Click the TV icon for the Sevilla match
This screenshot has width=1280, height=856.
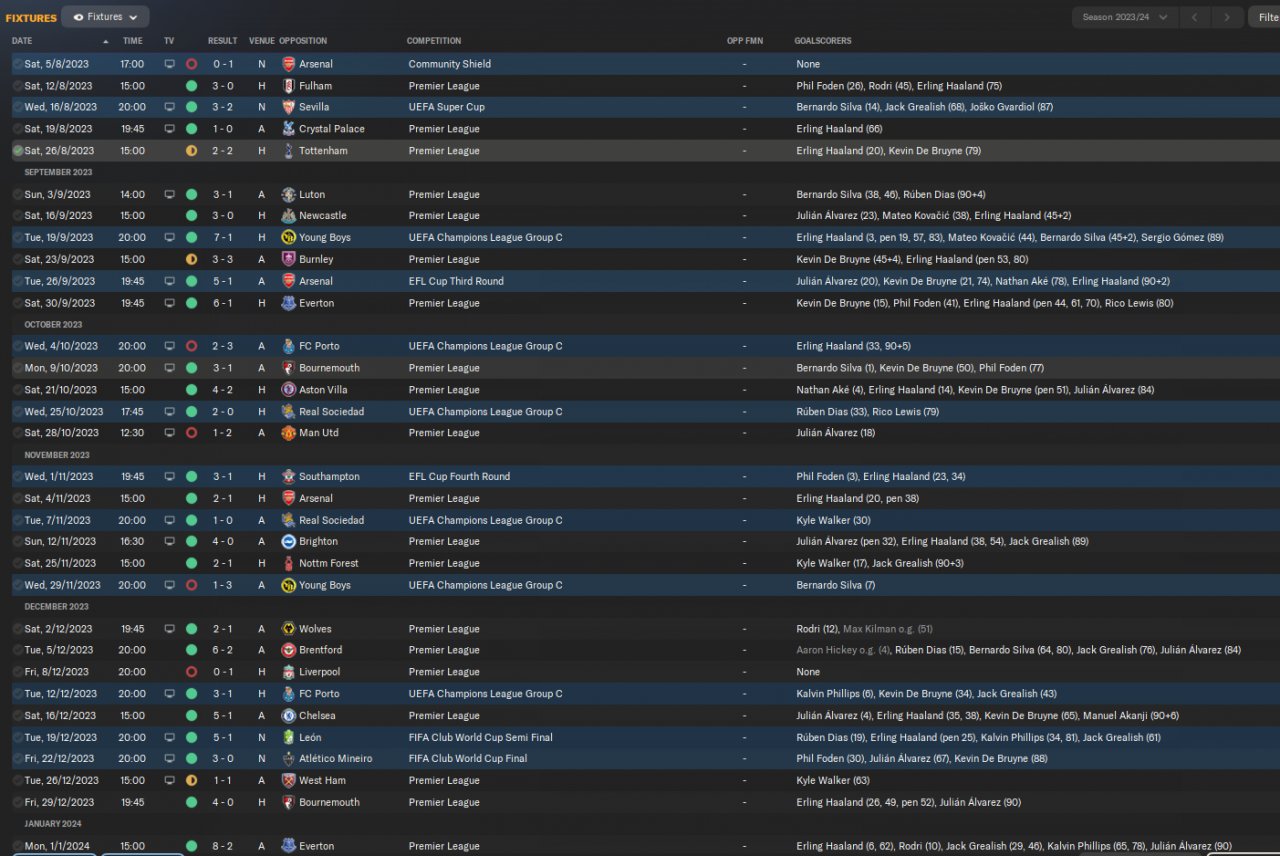(x=169, y=107)
